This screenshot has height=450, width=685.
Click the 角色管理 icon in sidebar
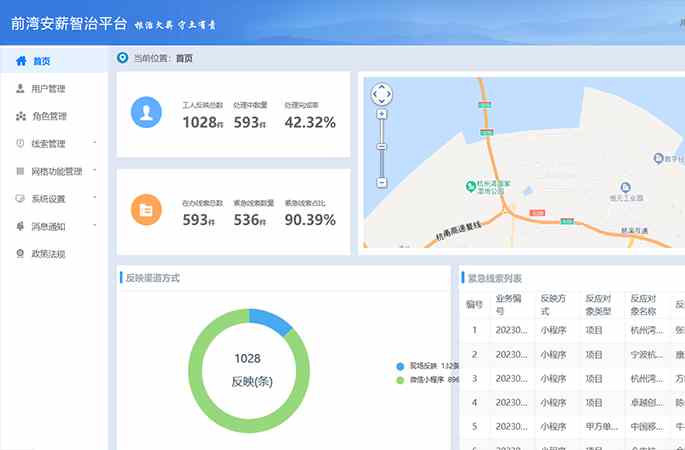tap(21, 116)
